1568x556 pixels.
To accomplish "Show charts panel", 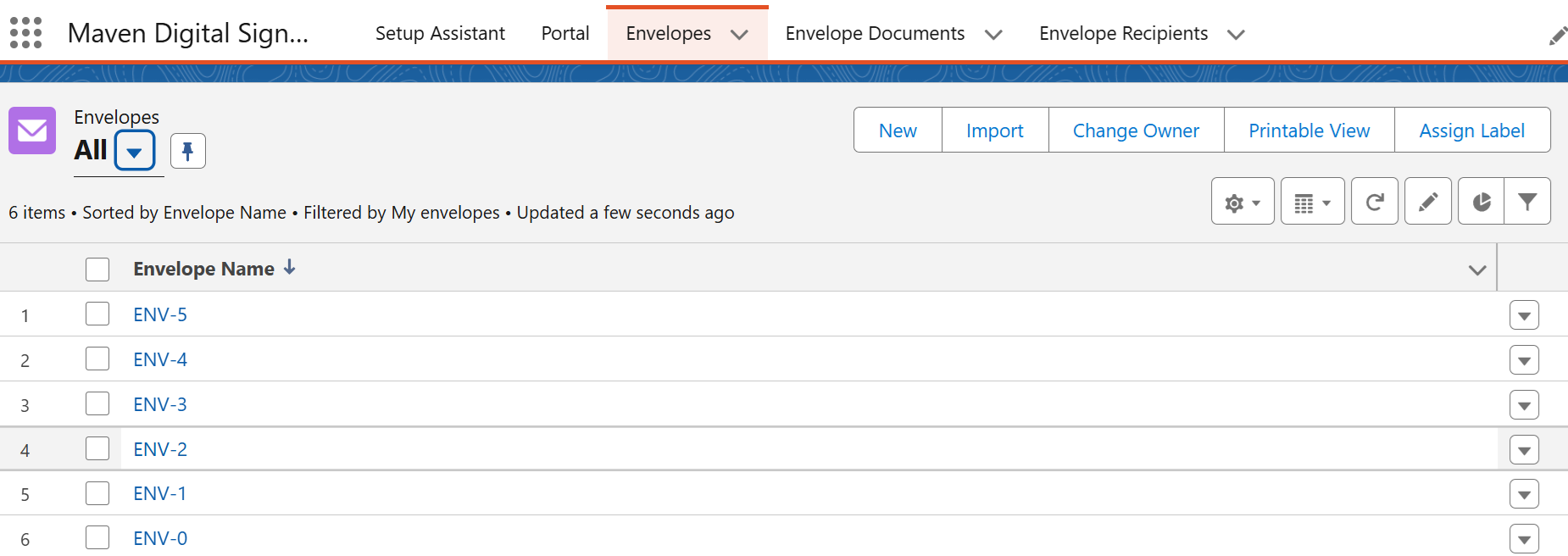I will tap(1482, 202).
